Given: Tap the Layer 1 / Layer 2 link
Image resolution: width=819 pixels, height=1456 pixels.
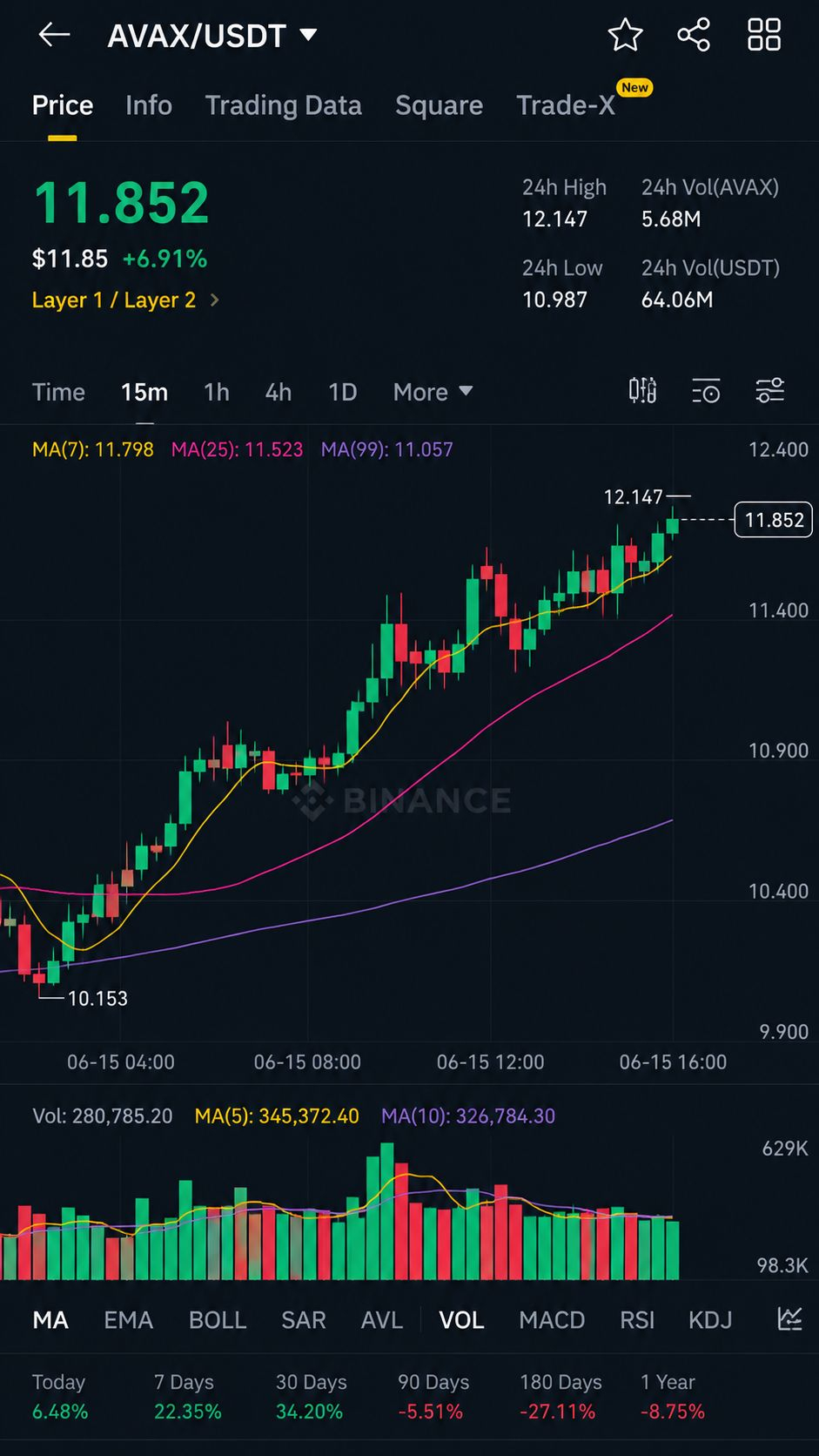Looking at the screenshot, I should tap(114, 300).
